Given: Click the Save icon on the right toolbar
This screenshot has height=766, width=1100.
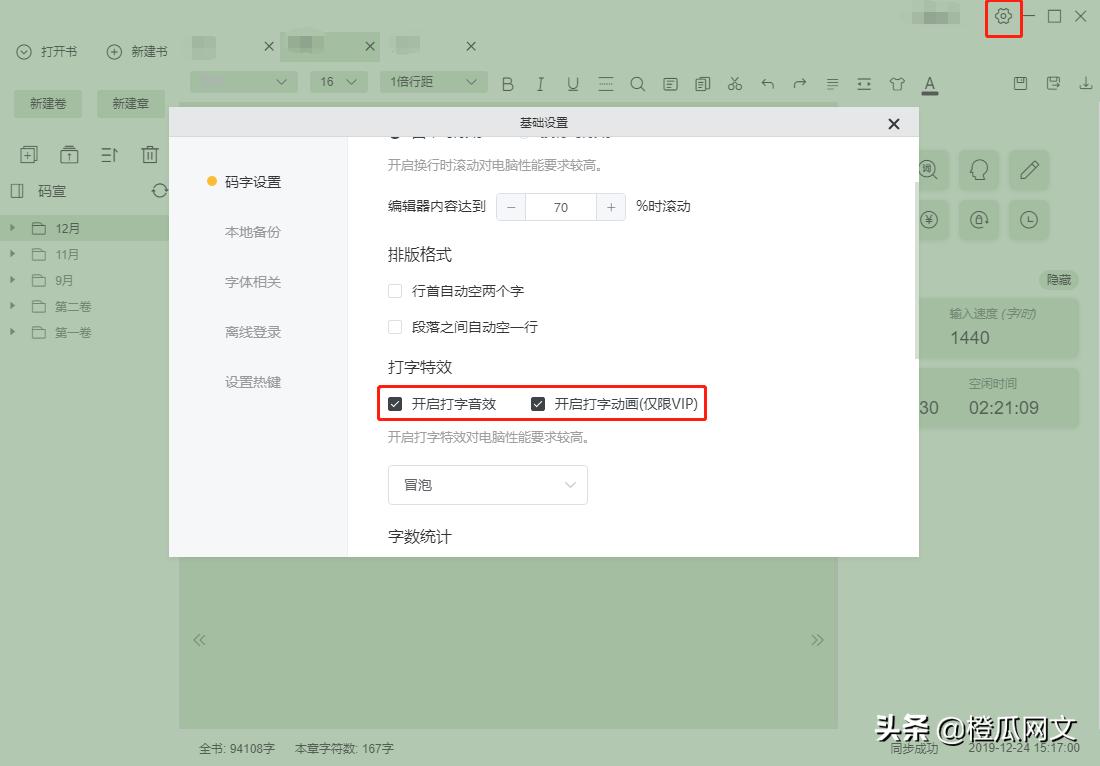Looking at the screenshot, I should tap(1020, 84).
